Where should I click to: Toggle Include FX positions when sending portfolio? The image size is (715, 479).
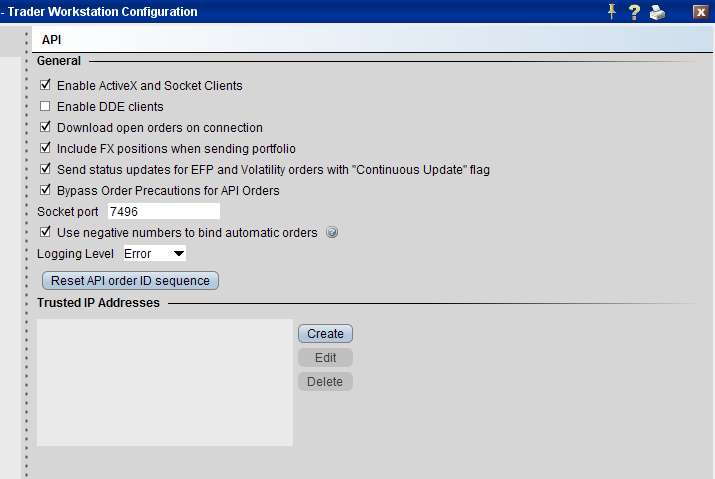point(44,149)
